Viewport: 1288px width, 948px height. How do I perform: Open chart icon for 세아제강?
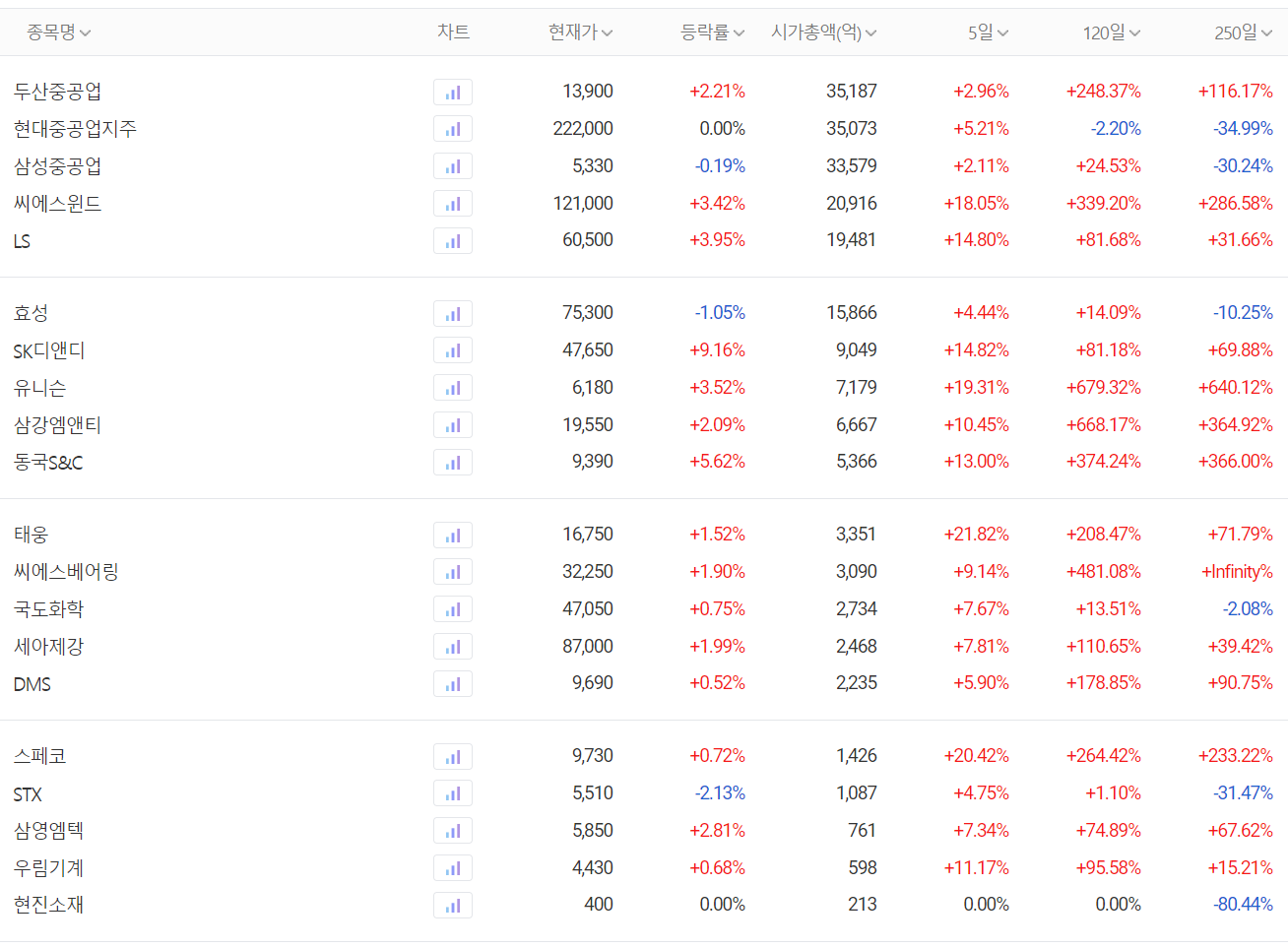pyautogui.click(x=453, y=647)
